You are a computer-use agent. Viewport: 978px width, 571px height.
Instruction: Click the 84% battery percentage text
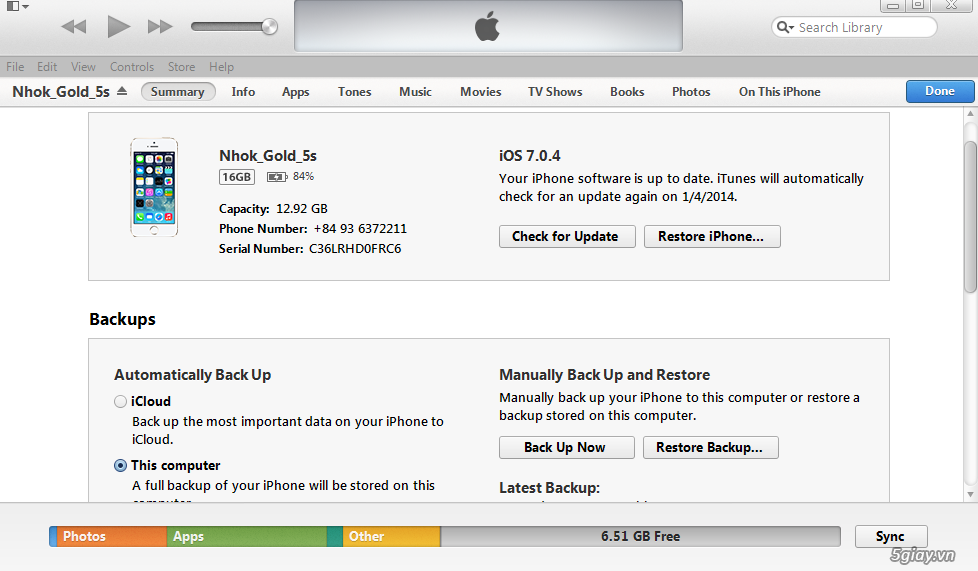(x=303, y=177)
